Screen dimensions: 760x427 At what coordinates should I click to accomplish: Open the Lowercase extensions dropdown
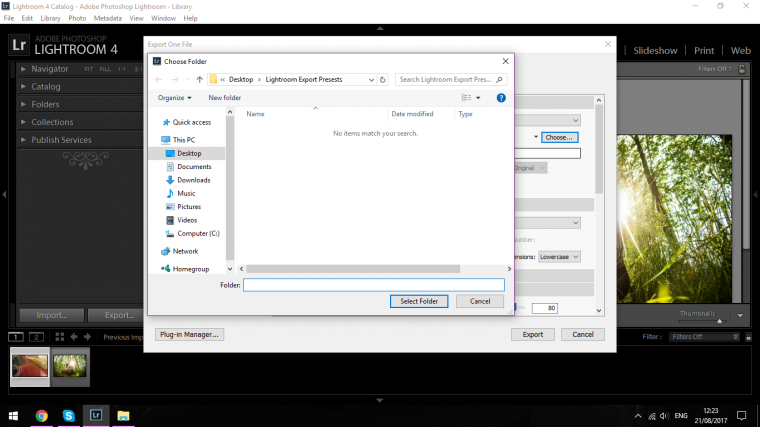559,257
